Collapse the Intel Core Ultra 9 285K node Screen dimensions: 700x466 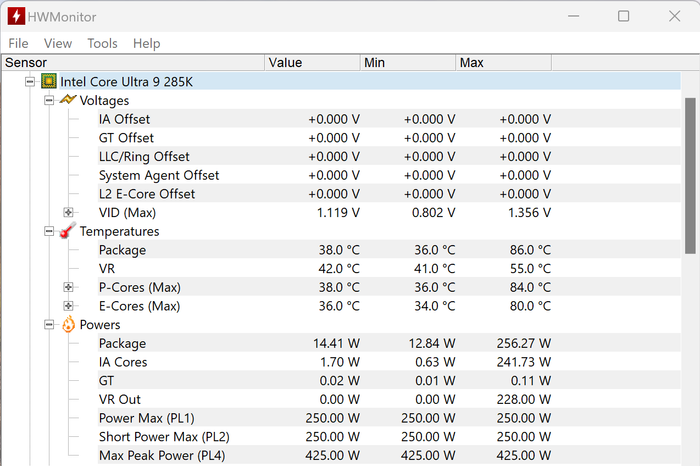[29, 82]
